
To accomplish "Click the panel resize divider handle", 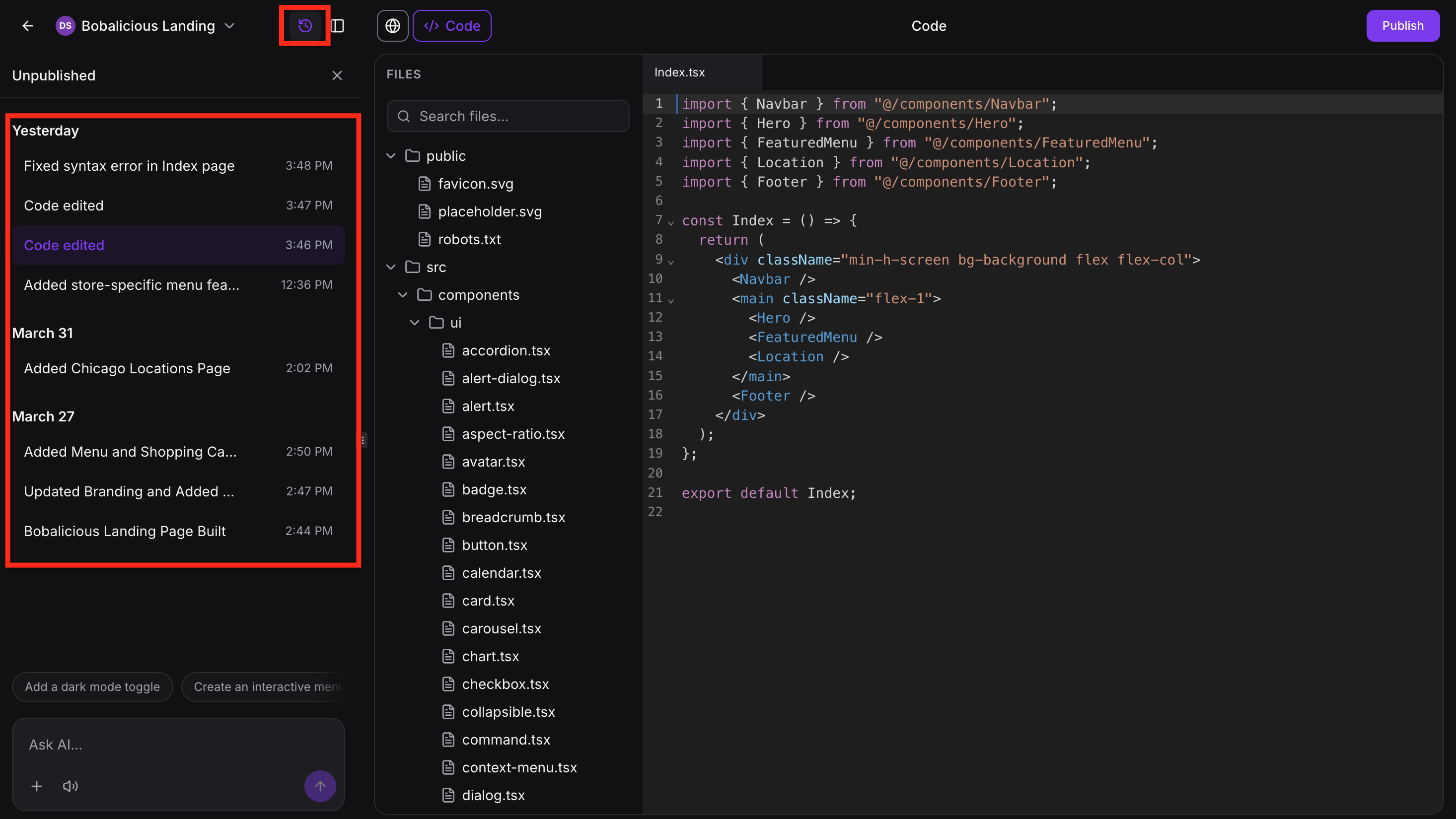I will click(x=363, y=440).
